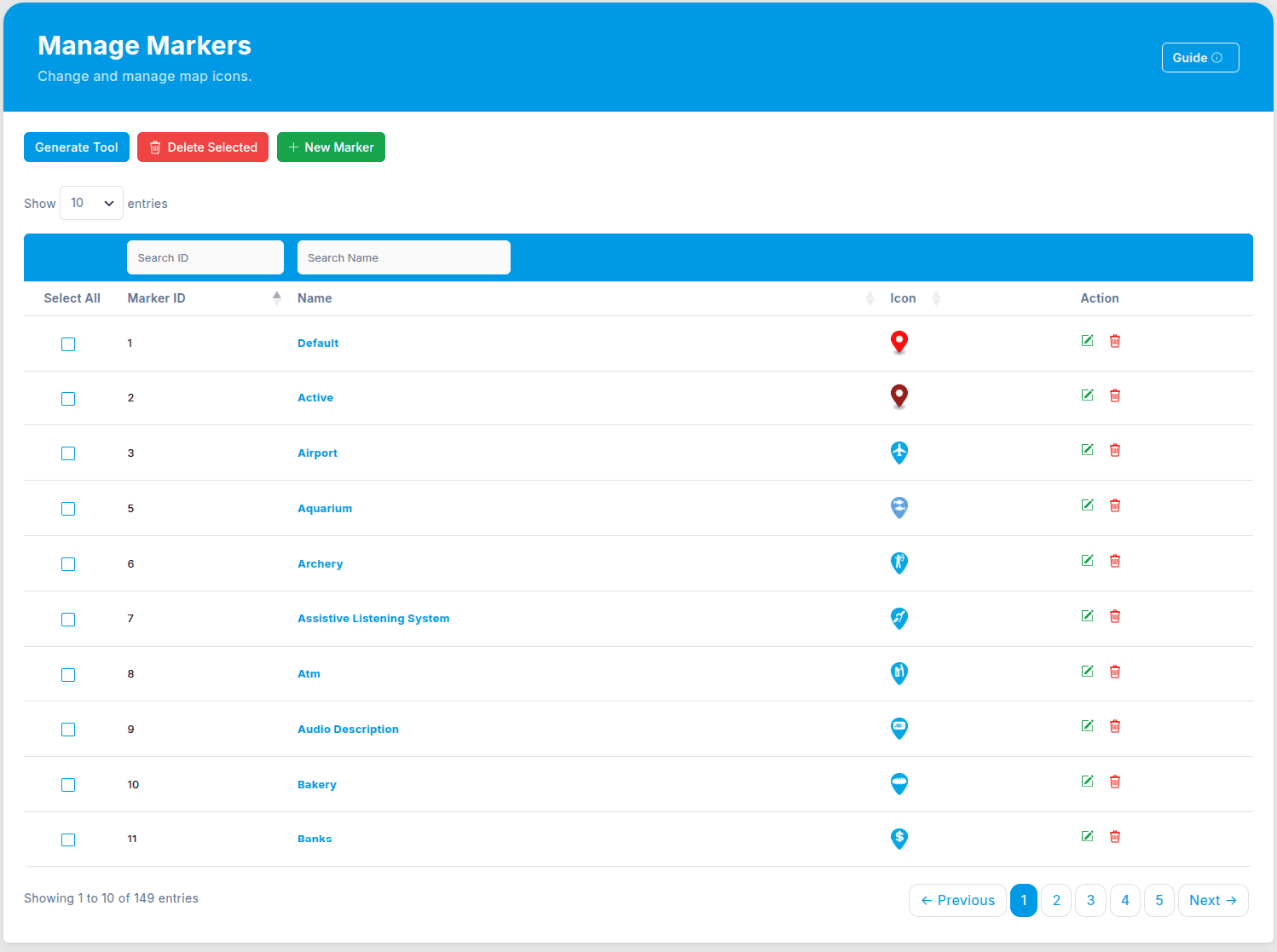Go to page 2
This screenshot has width=1277, height=952.
tap(1056, 900)
